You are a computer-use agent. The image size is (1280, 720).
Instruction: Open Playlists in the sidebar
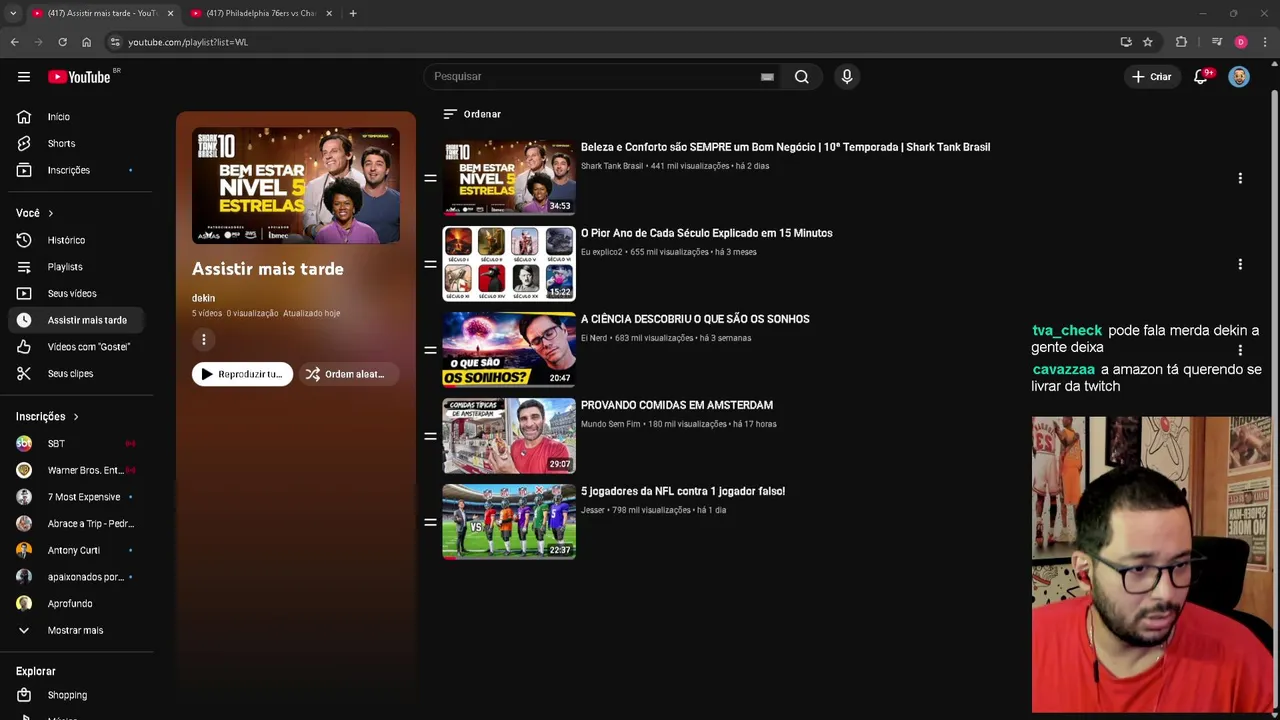pos(77,267)
